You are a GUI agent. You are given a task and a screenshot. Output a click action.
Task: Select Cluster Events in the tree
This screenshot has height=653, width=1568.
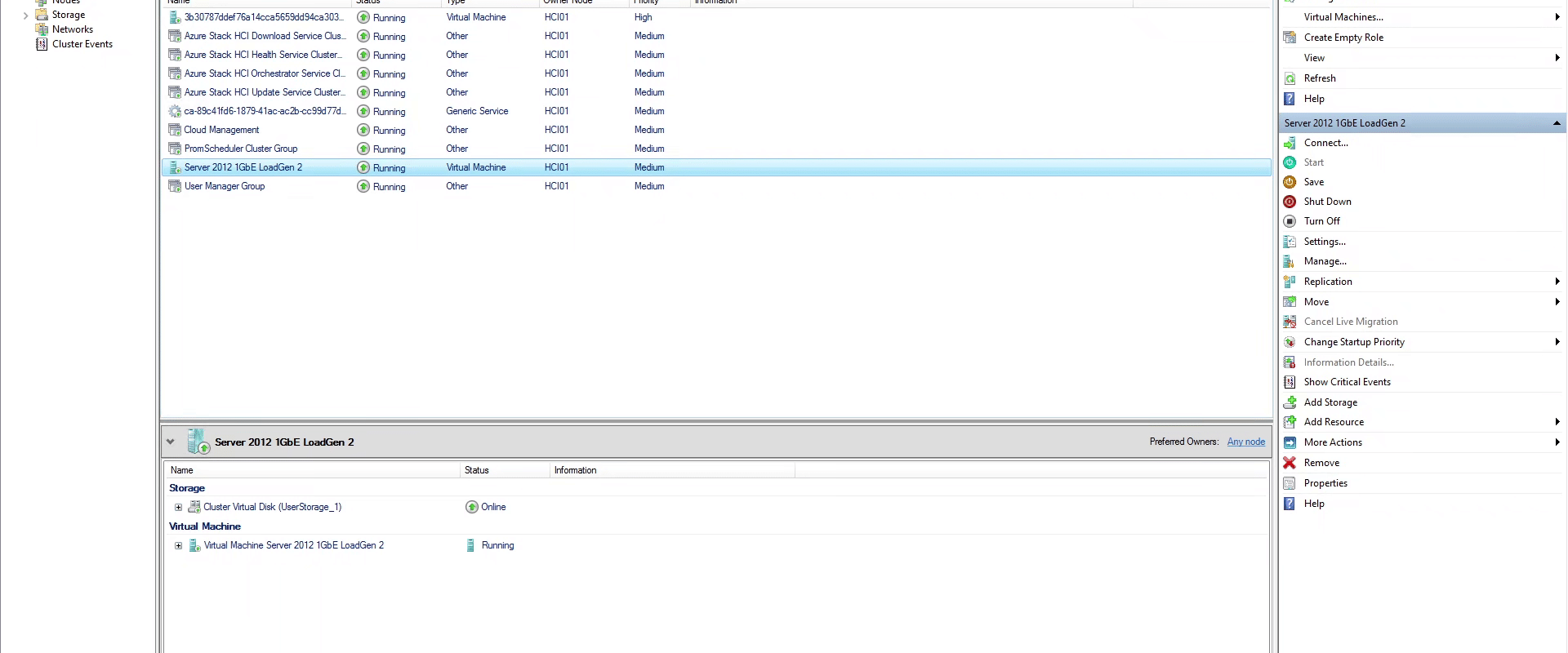point(82,44)
